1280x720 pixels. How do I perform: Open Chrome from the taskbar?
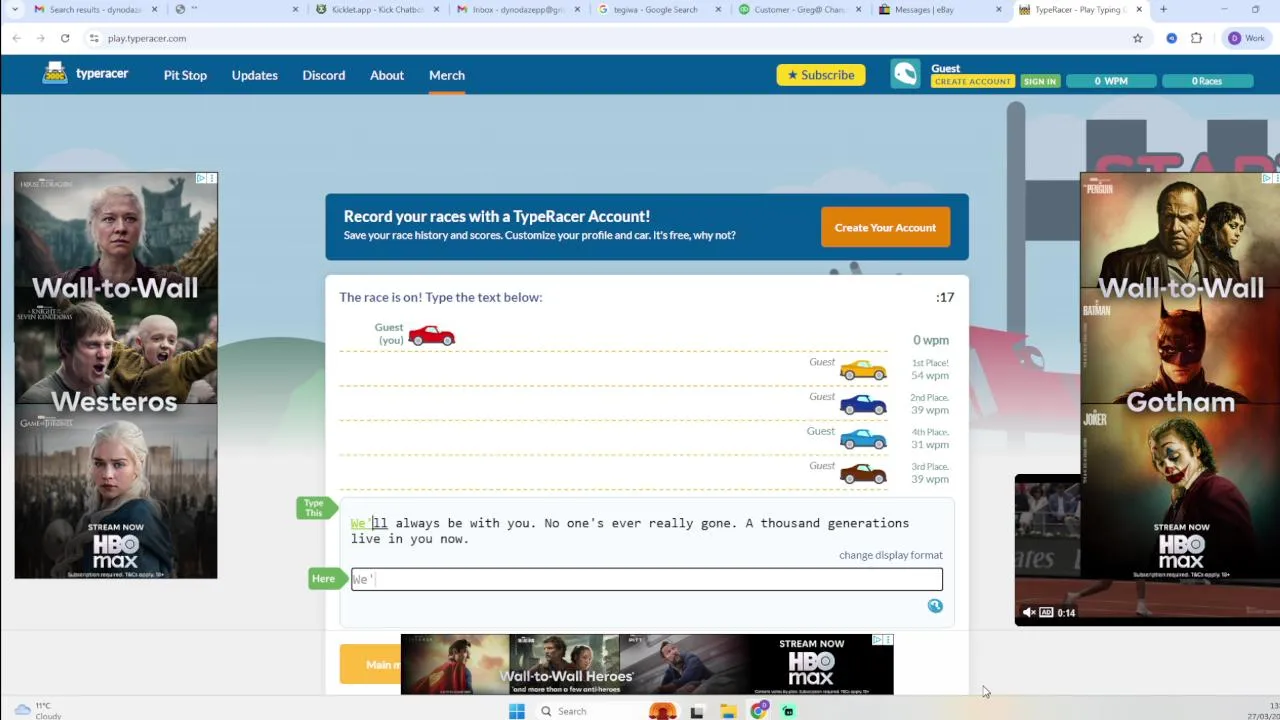[x=759, y=711]
